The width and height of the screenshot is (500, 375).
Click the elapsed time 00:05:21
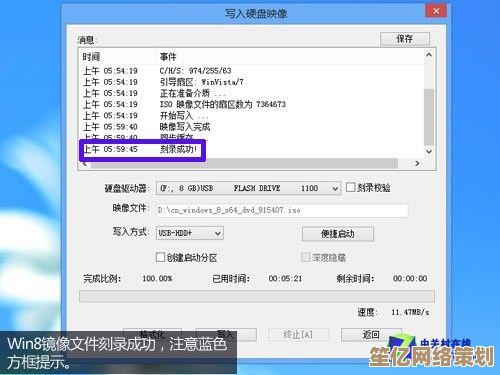285,278
